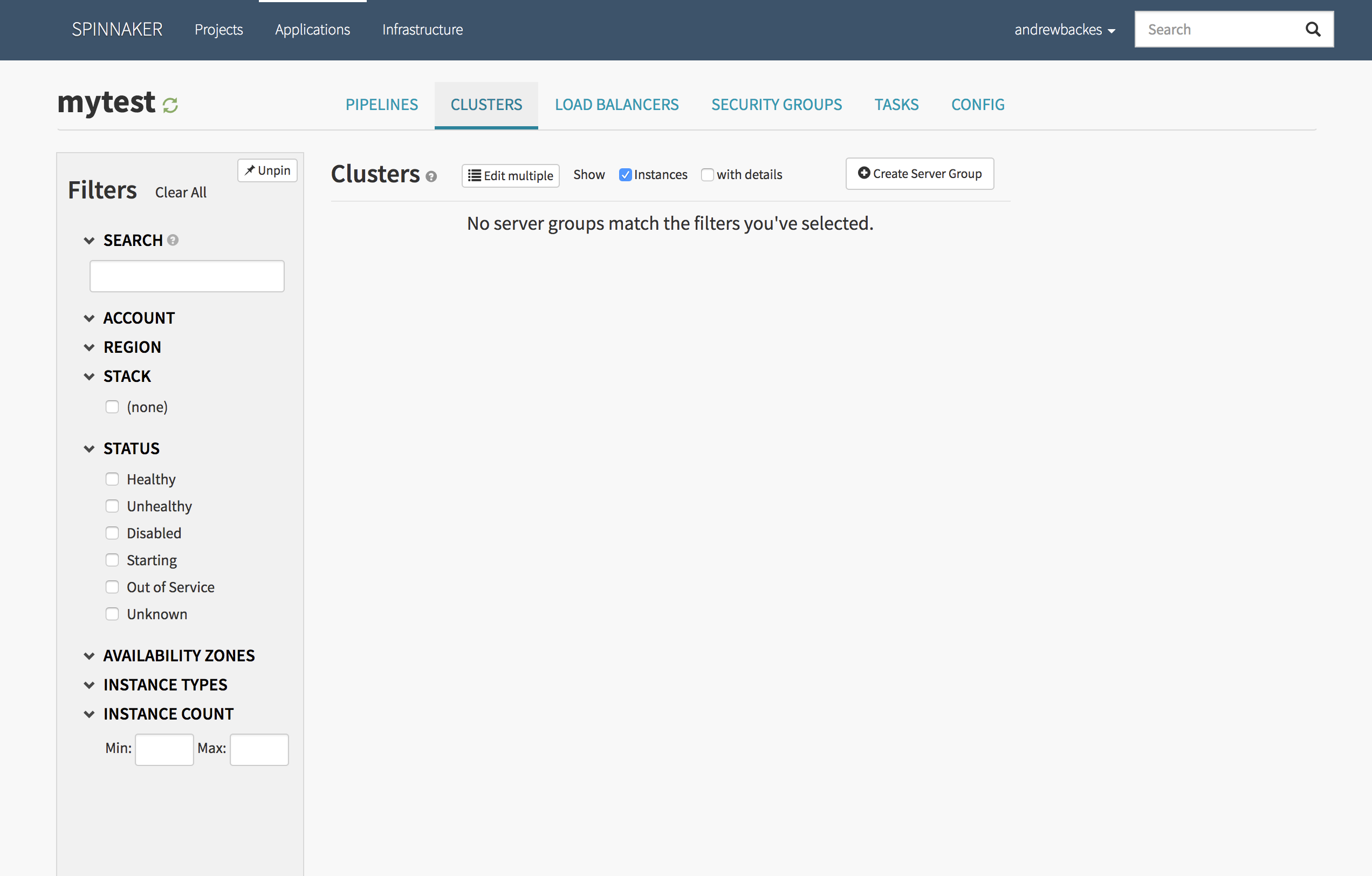Click the SPINNAKER logo
1372x876 pixels.
tap(117, 30)
